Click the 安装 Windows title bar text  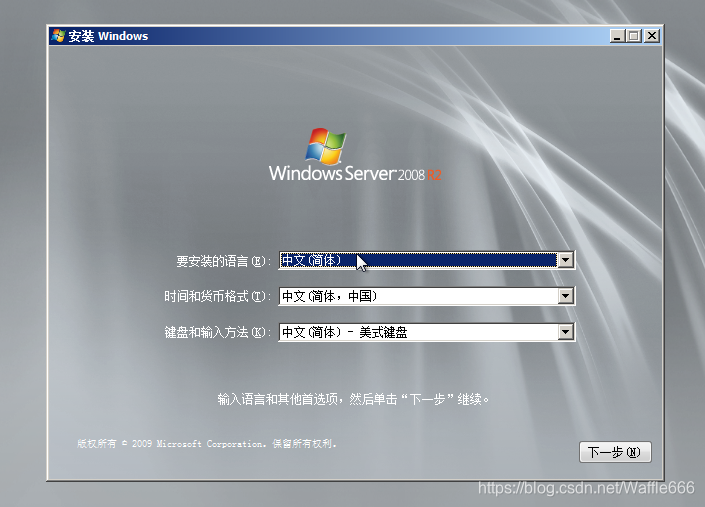point(108,36)
